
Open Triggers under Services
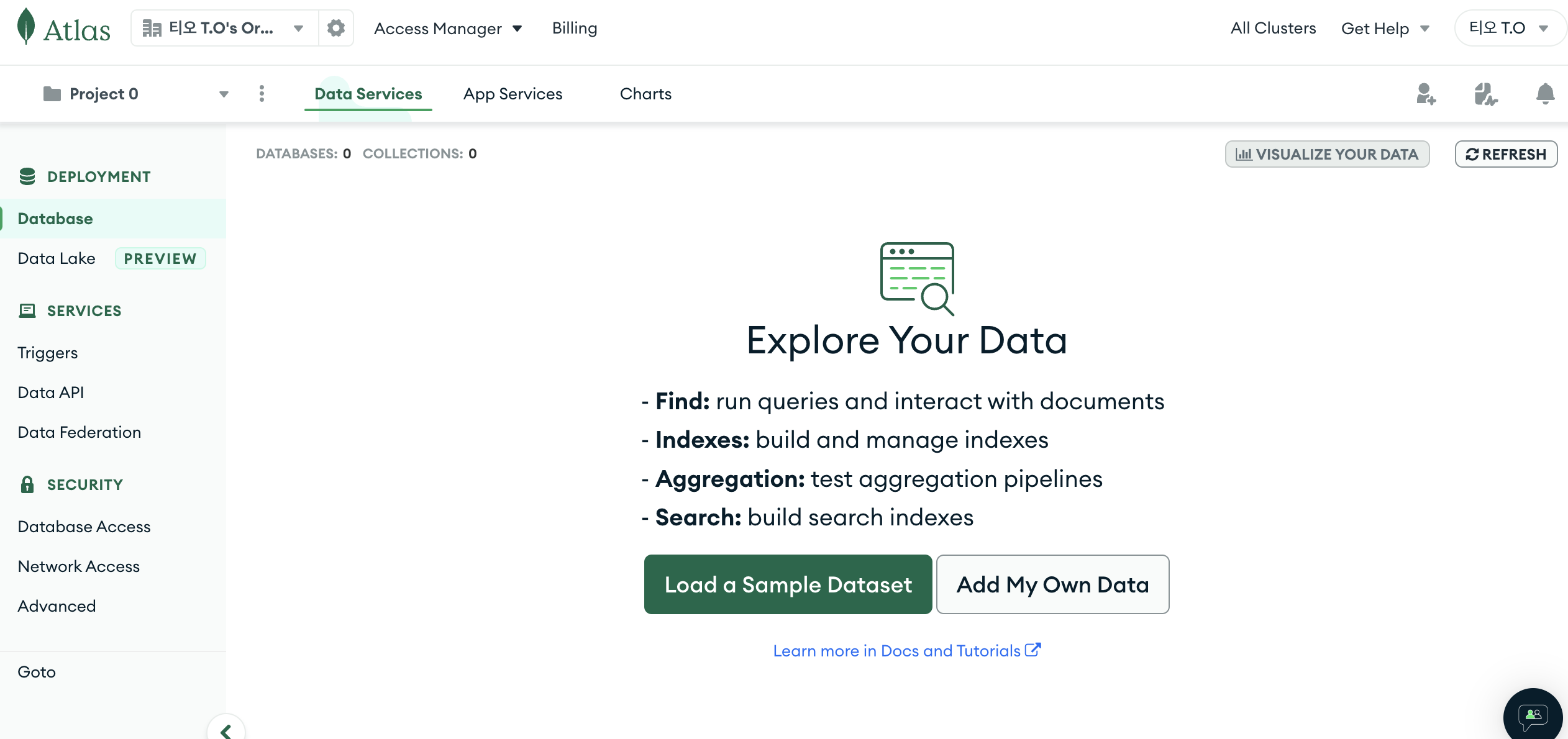[x=48, y=353]
